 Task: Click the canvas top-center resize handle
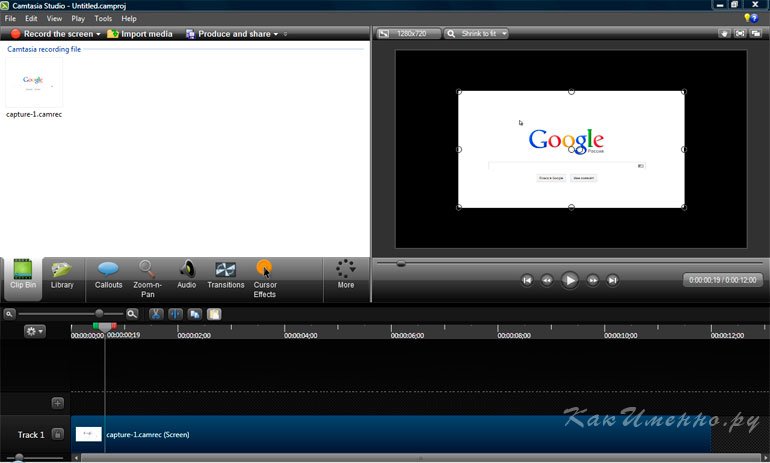(x=571, y=91)
